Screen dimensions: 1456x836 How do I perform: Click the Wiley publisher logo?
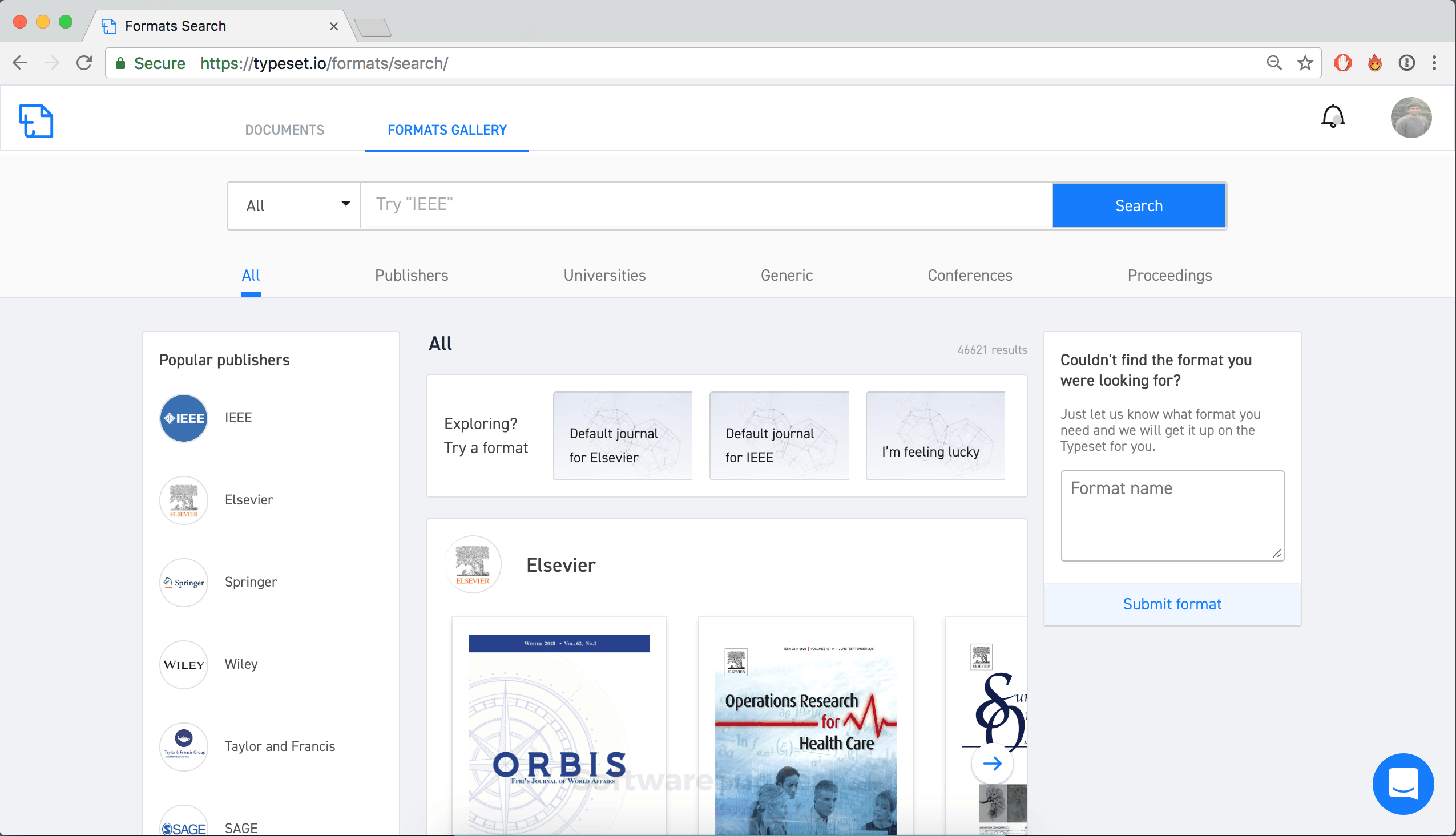point(184,664)
